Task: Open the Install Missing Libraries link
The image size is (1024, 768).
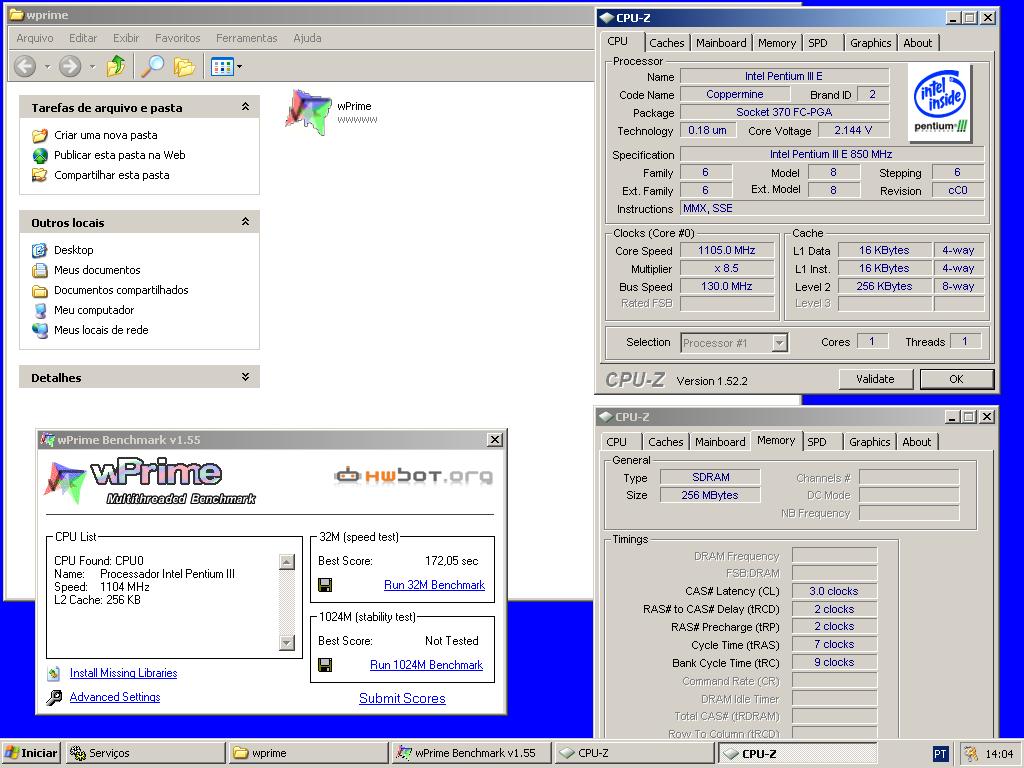Action: tap(123, 673)
